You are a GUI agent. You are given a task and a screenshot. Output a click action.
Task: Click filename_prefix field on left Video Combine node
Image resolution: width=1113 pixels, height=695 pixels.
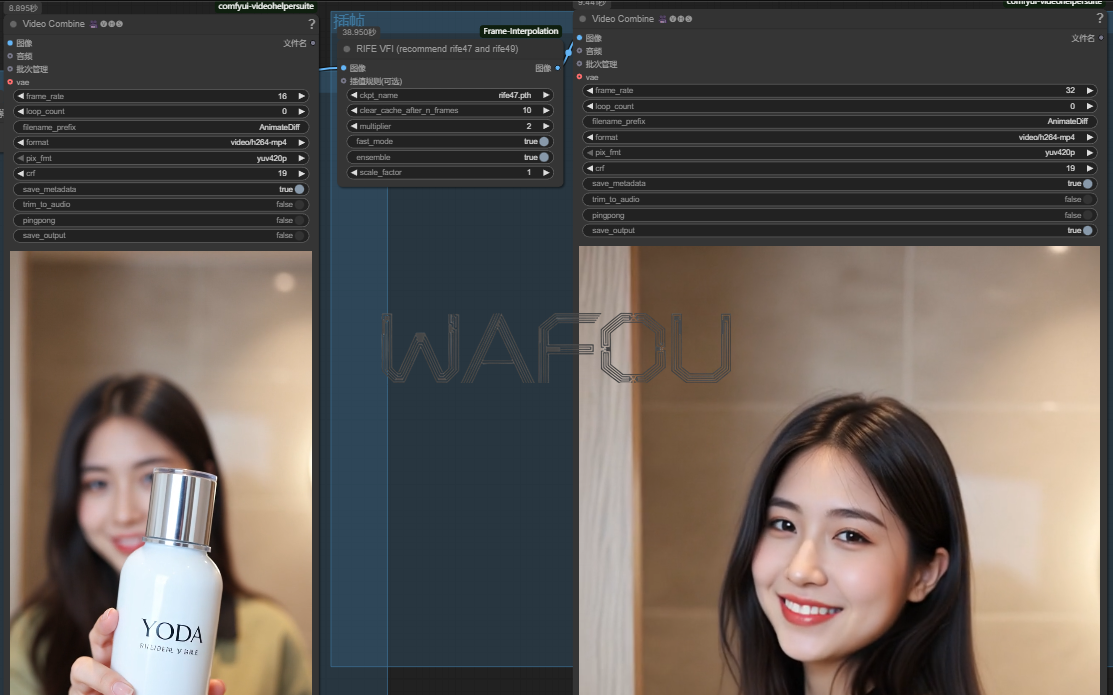161,127
